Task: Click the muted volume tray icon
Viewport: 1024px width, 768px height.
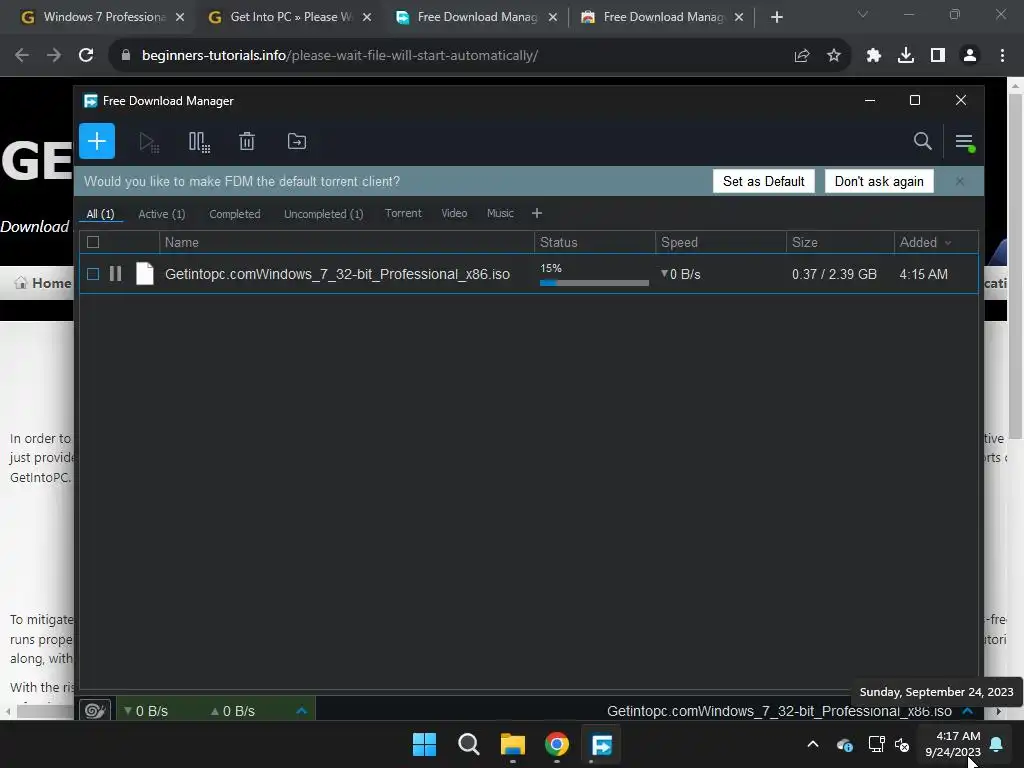Action: [902, 744]
